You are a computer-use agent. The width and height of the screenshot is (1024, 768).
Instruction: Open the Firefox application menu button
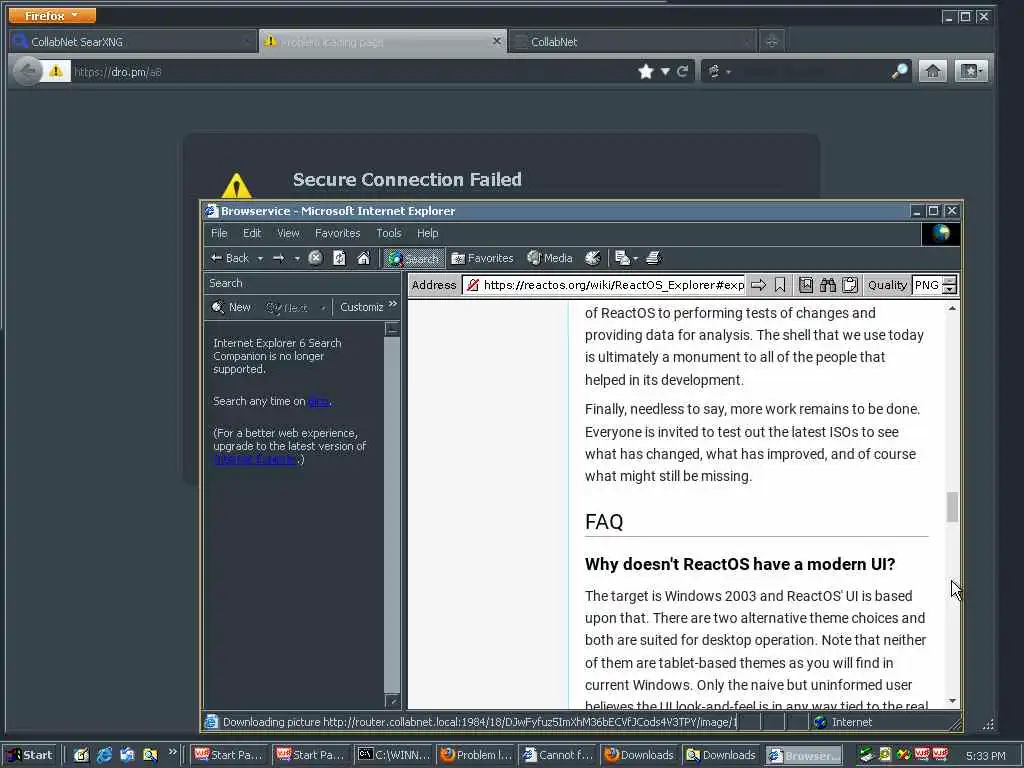pyautogui.click(x=52, y=15)
